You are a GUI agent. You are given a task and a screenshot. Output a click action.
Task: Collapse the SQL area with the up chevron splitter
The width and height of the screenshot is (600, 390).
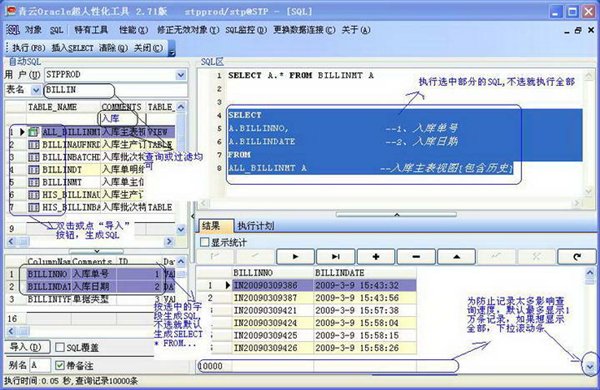pos(396,214)
